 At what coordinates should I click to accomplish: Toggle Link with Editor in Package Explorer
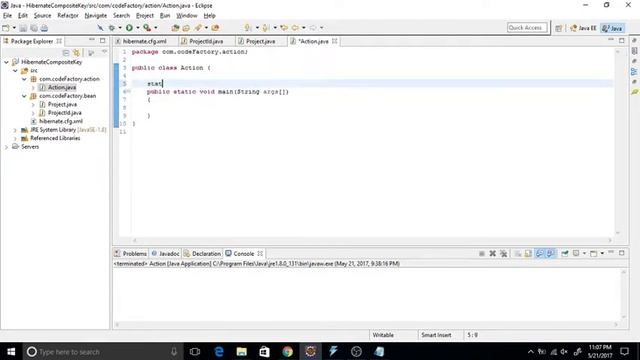76,53
